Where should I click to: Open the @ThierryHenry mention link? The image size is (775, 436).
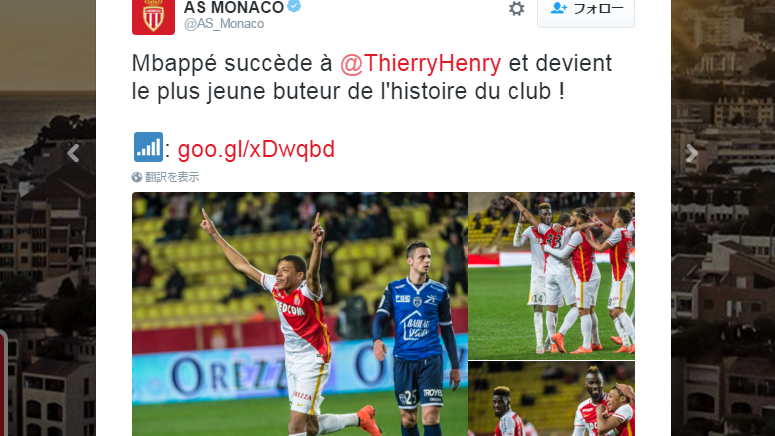click(x=421, y=63)
